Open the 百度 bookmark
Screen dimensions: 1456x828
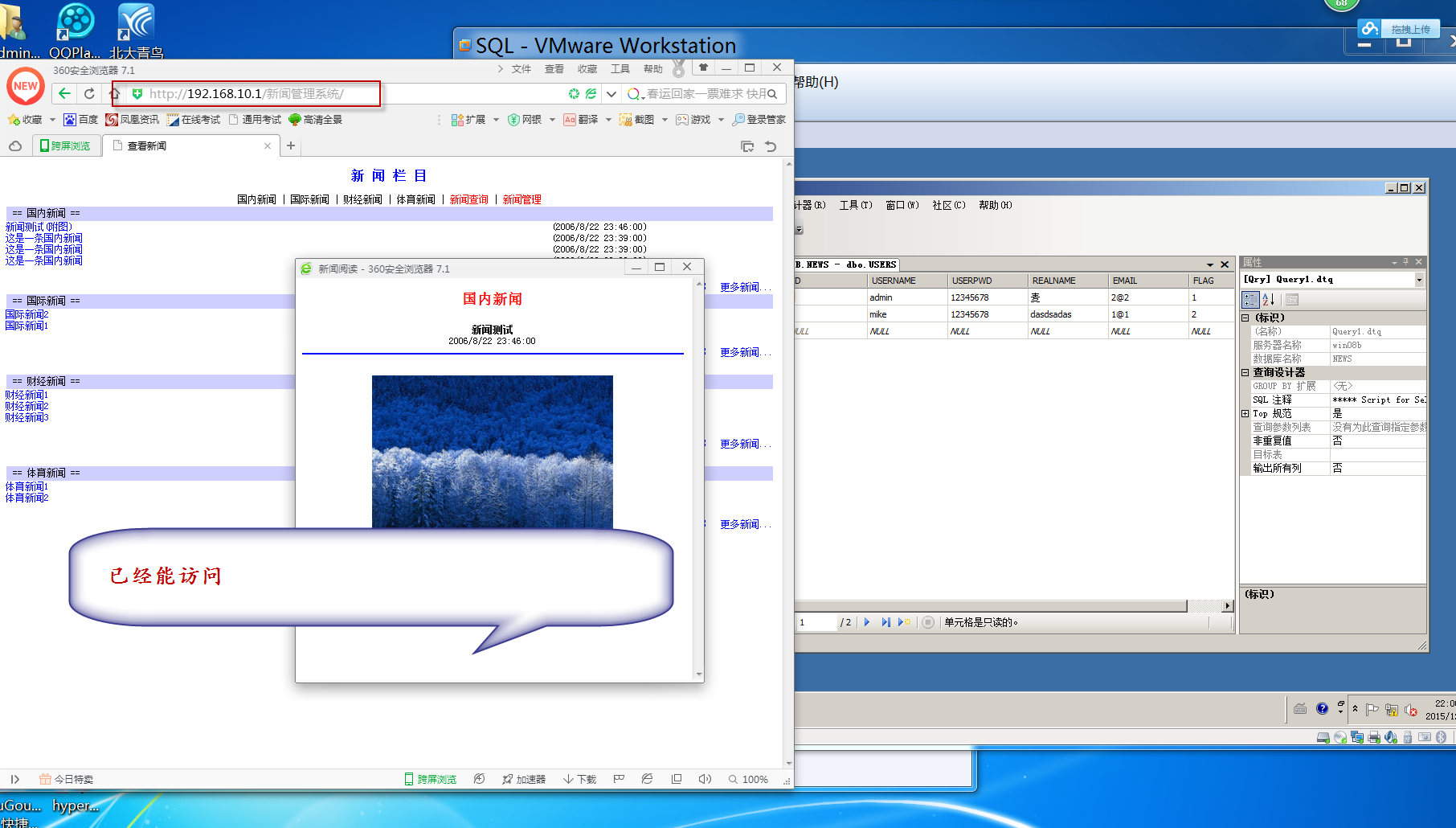[x=81, y=120]
